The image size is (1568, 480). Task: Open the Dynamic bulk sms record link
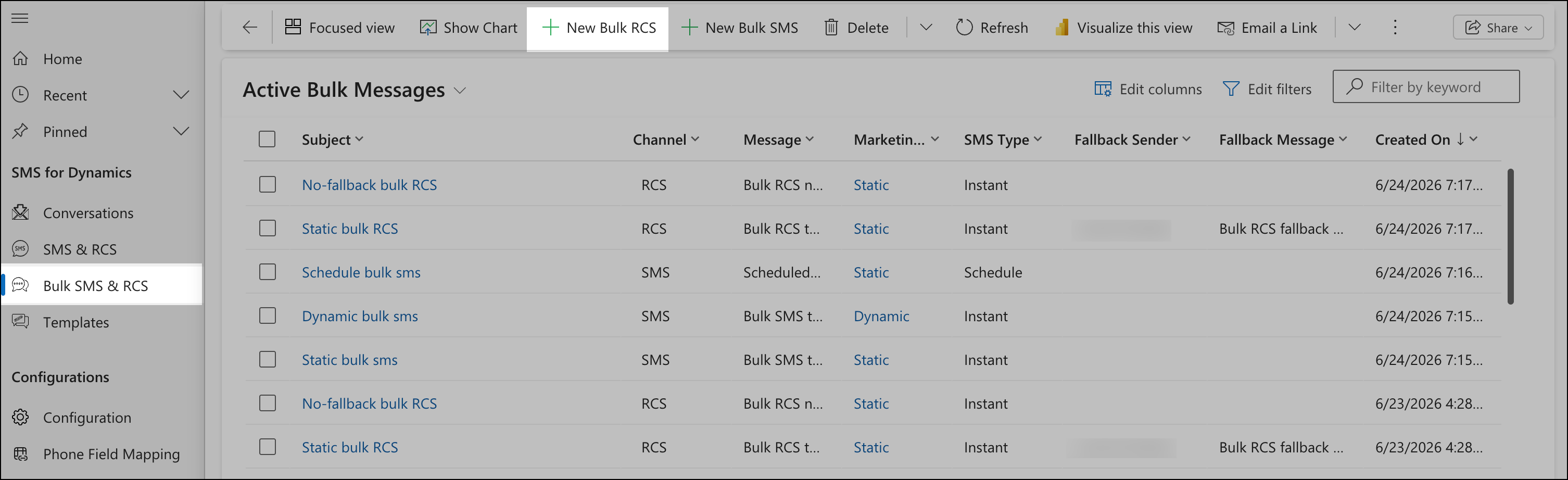(360, 317)
